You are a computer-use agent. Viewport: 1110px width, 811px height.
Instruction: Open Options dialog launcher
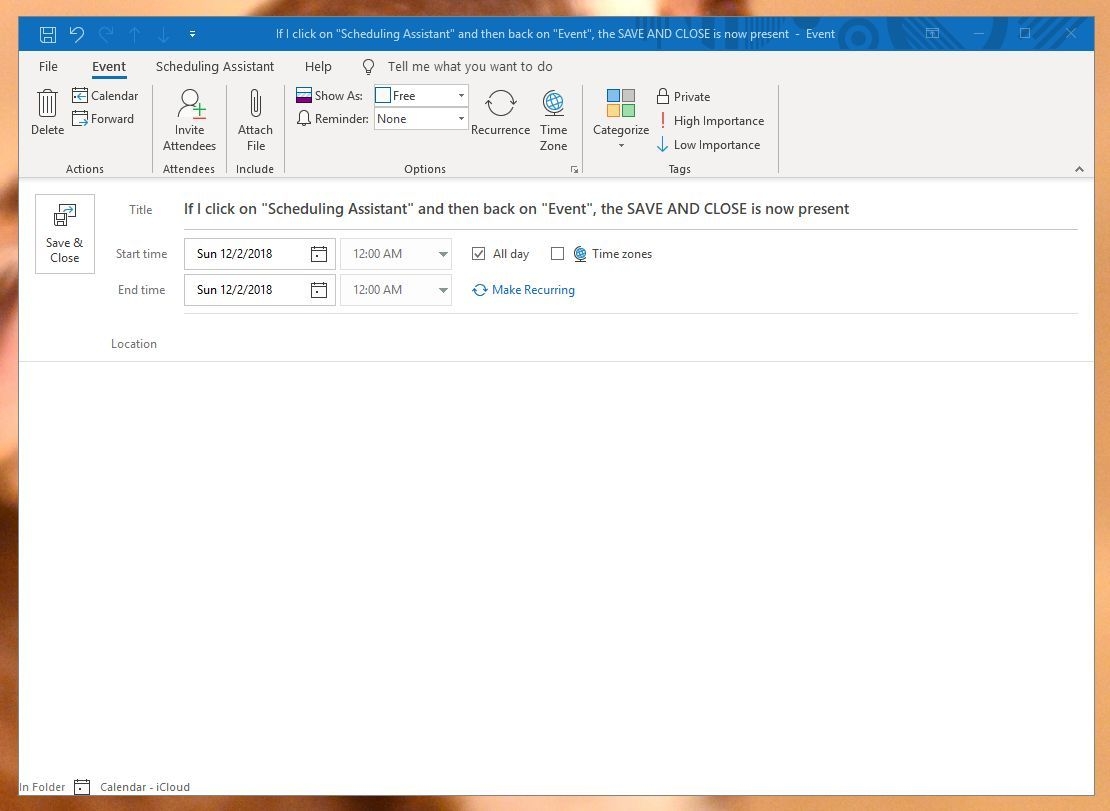(x=575, y=169)
